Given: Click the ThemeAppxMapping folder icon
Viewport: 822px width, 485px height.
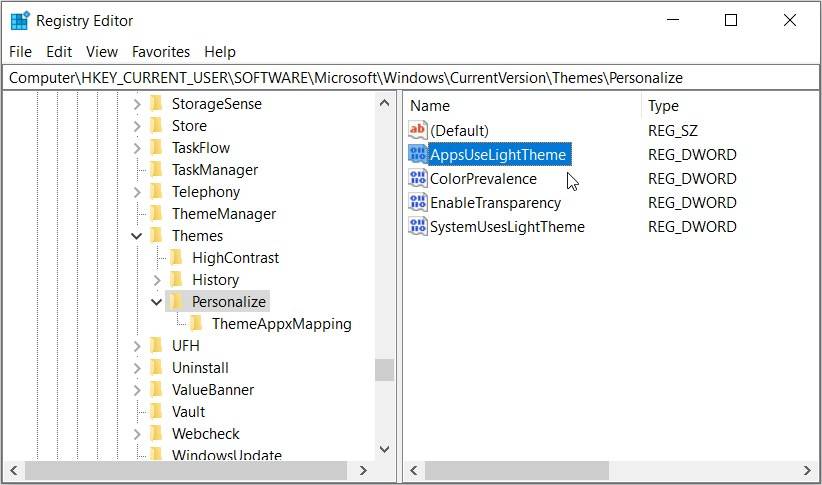Looking at the screenshot, I should coord(197,324).
